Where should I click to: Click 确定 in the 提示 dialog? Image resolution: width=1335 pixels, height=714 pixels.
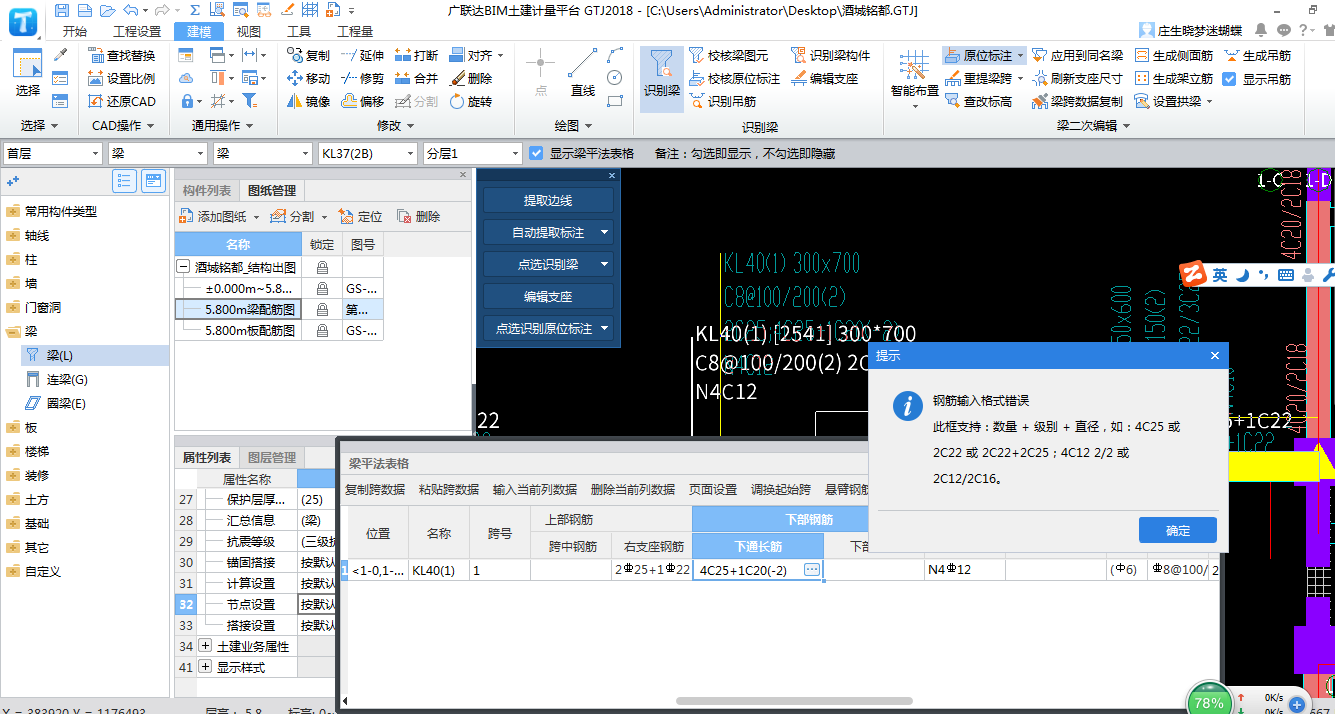1178,530
